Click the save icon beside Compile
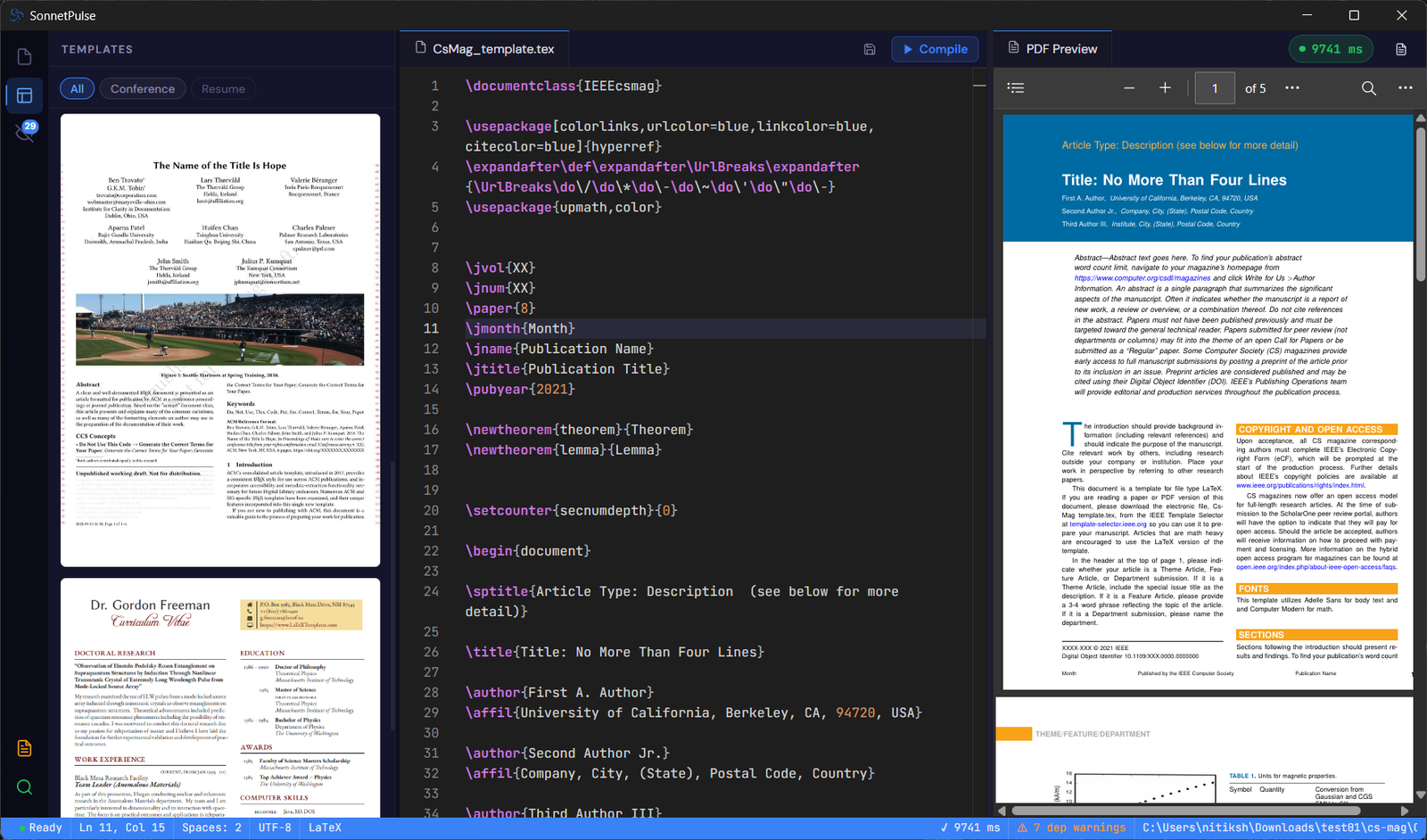 click(x=870, y=49)
